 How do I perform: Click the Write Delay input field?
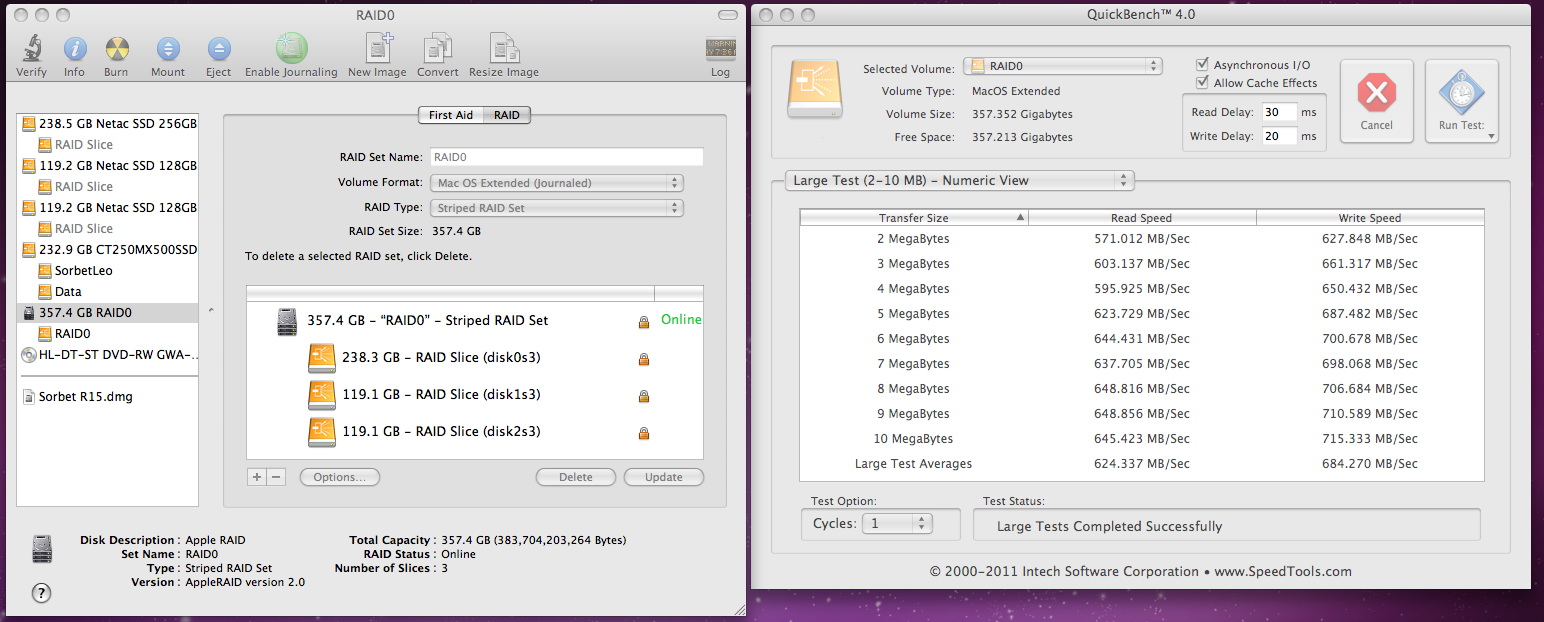(1279, 136)
